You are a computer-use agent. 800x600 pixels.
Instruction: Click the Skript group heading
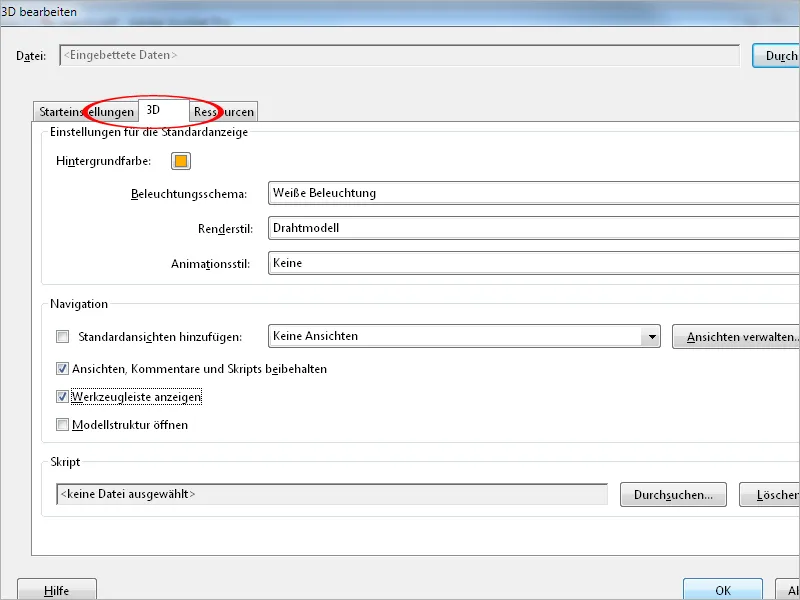(x=65, y=462)
